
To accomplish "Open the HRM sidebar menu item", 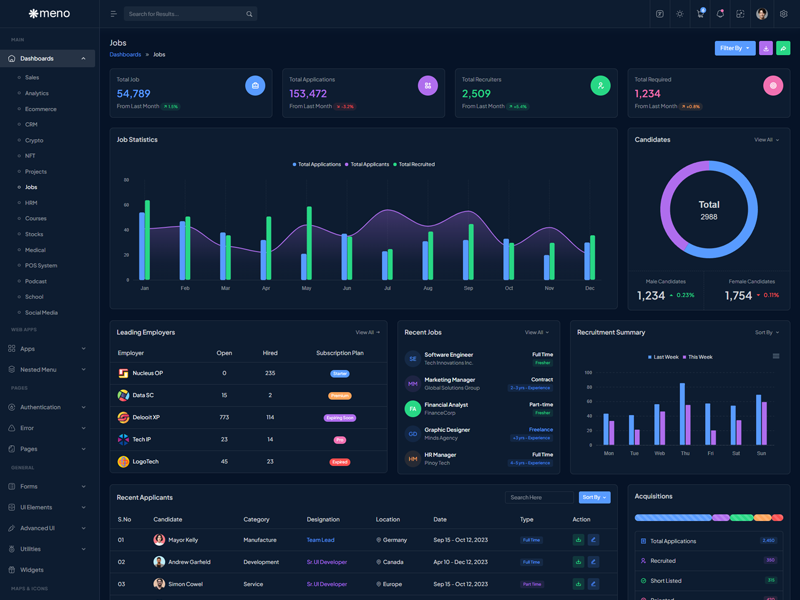I will (31, 203).
